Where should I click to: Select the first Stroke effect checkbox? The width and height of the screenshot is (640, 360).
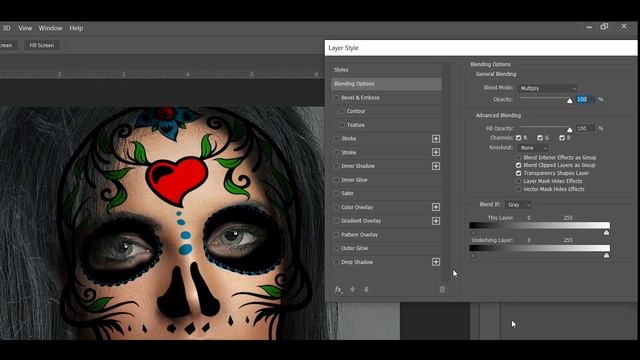coord(336,139)
